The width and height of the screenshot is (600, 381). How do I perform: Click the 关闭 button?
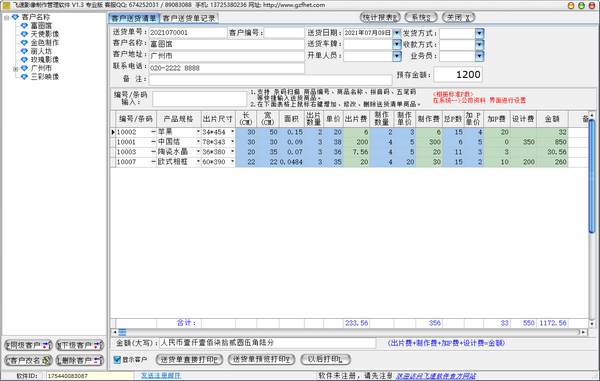coord(458,17)
